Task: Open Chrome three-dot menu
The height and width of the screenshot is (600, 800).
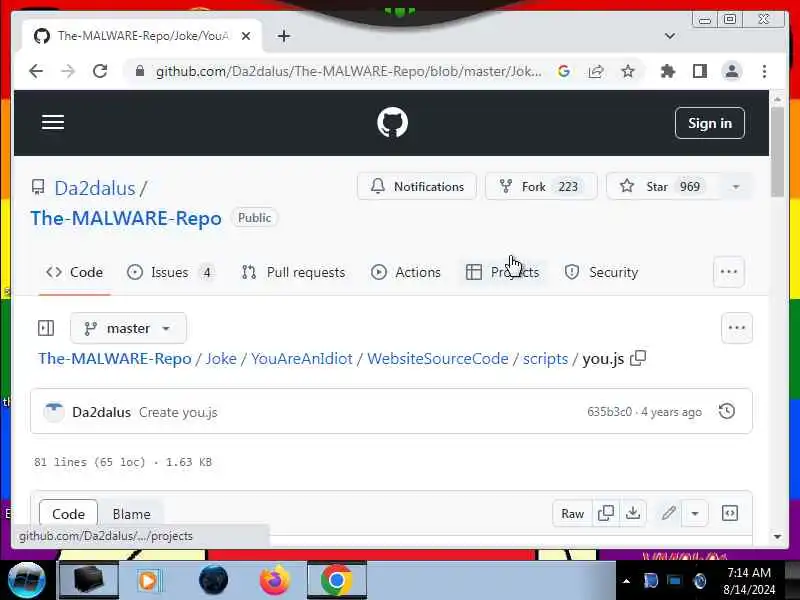Action: point(764,71)
